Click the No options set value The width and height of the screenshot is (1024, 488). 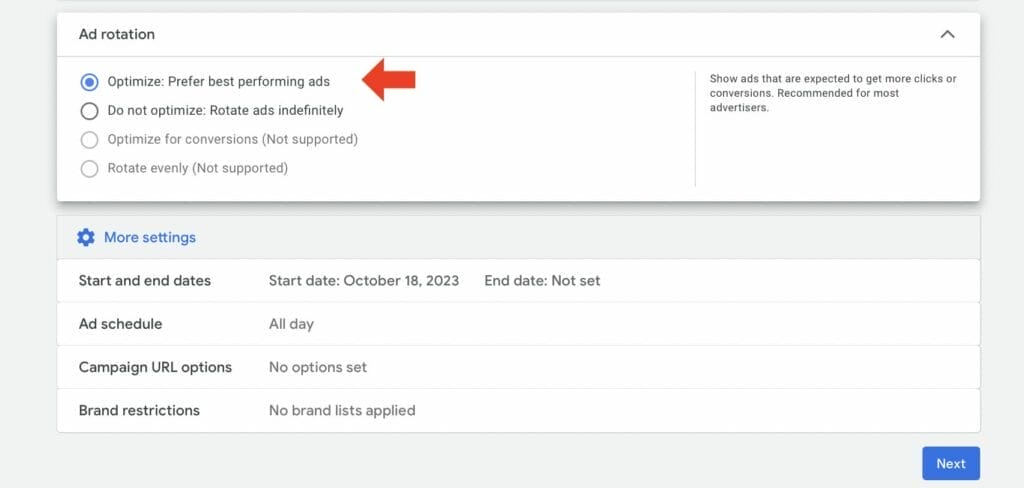click(318, 367)
